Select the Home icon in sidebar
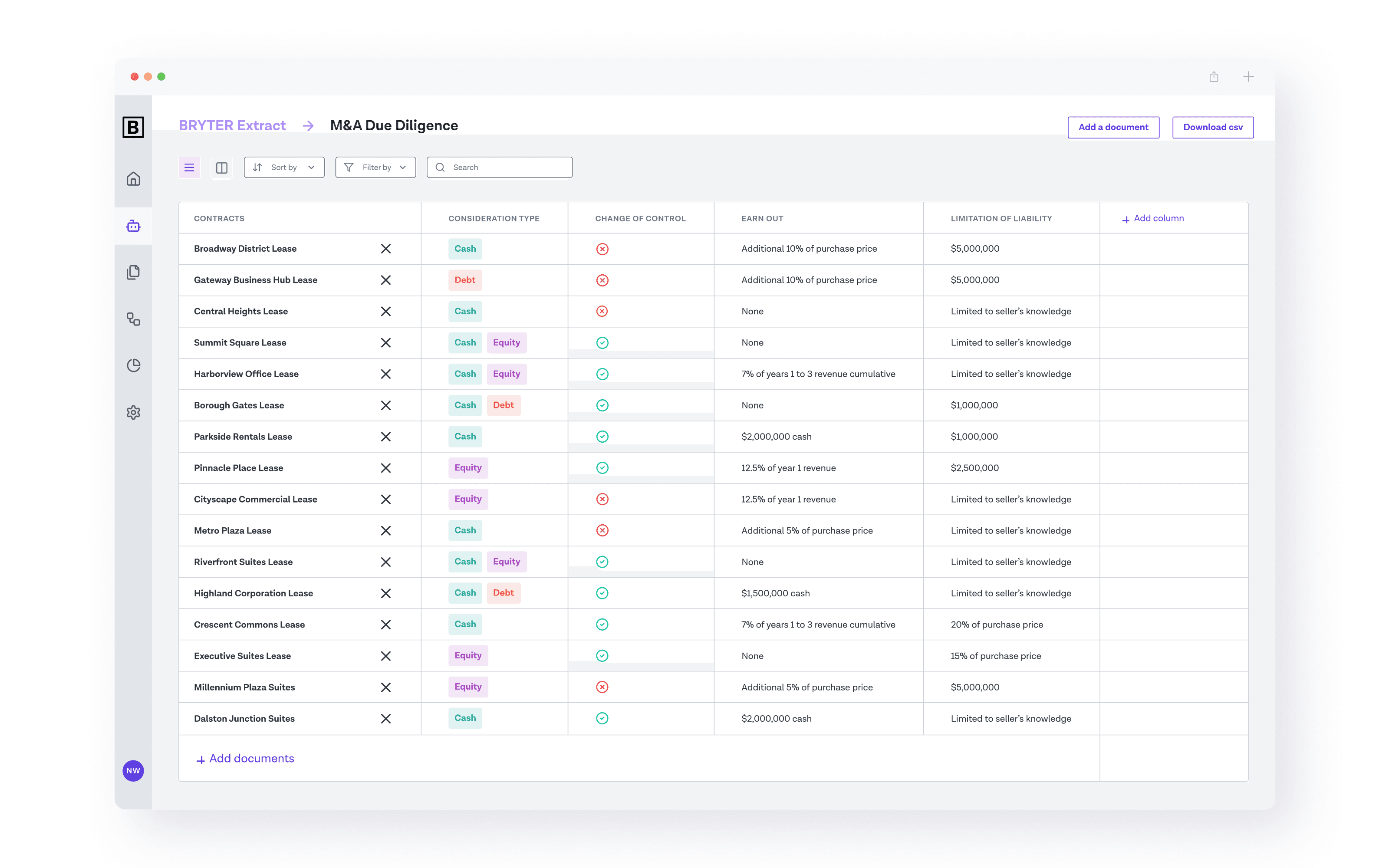Image resolution: width=1389 pixels, height=868 pixels. 133,179
